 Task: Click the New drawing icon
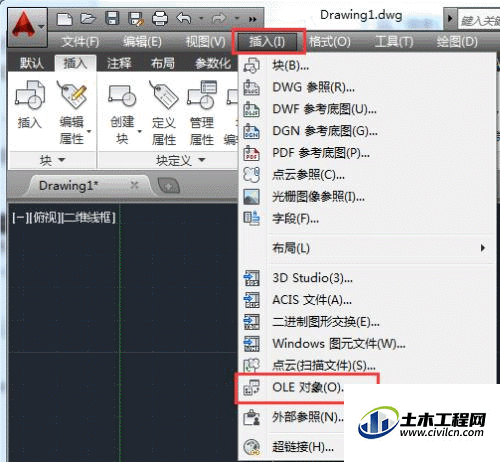coord(65,19)
